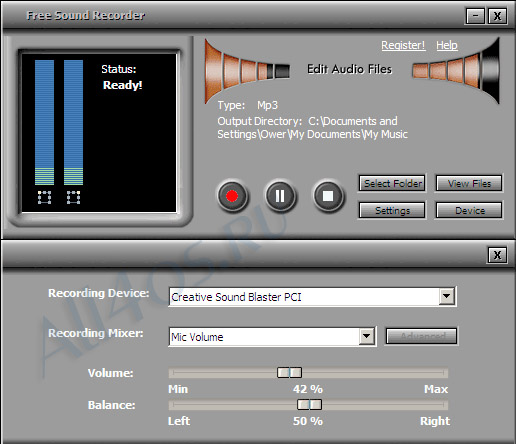Click the left channel level meter
Viewport: 516px width, 444px height.
[x=44, y=122]
